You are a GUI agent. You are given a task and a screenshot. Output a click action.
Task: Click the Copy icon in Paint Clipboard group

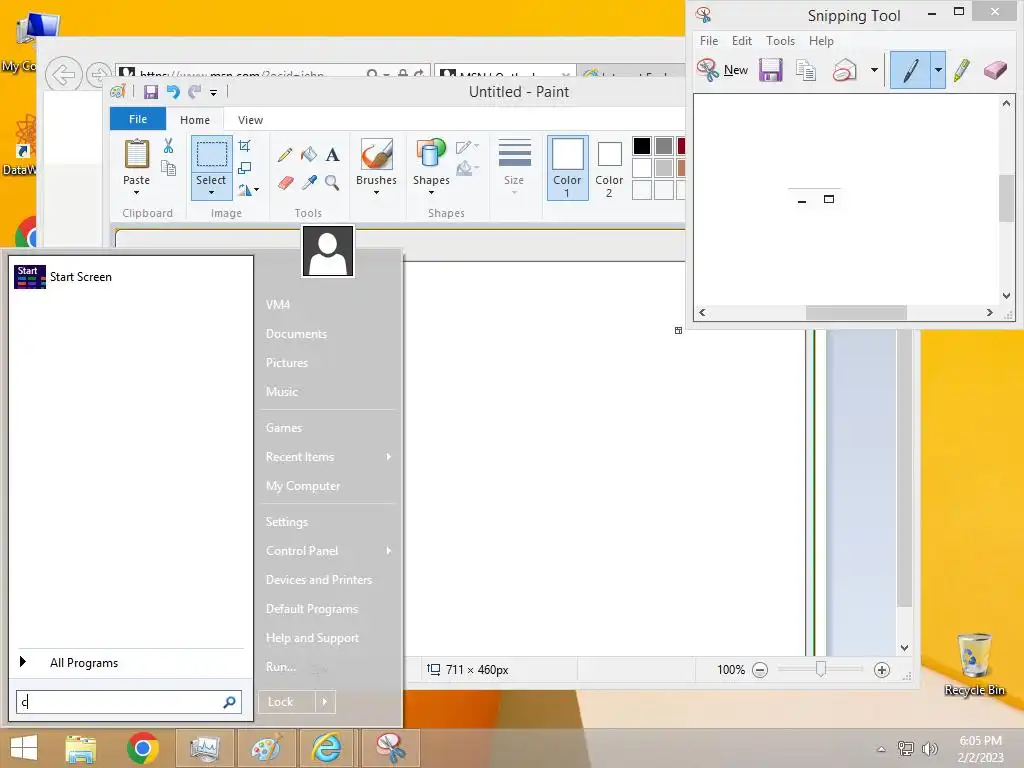(168, 169)
